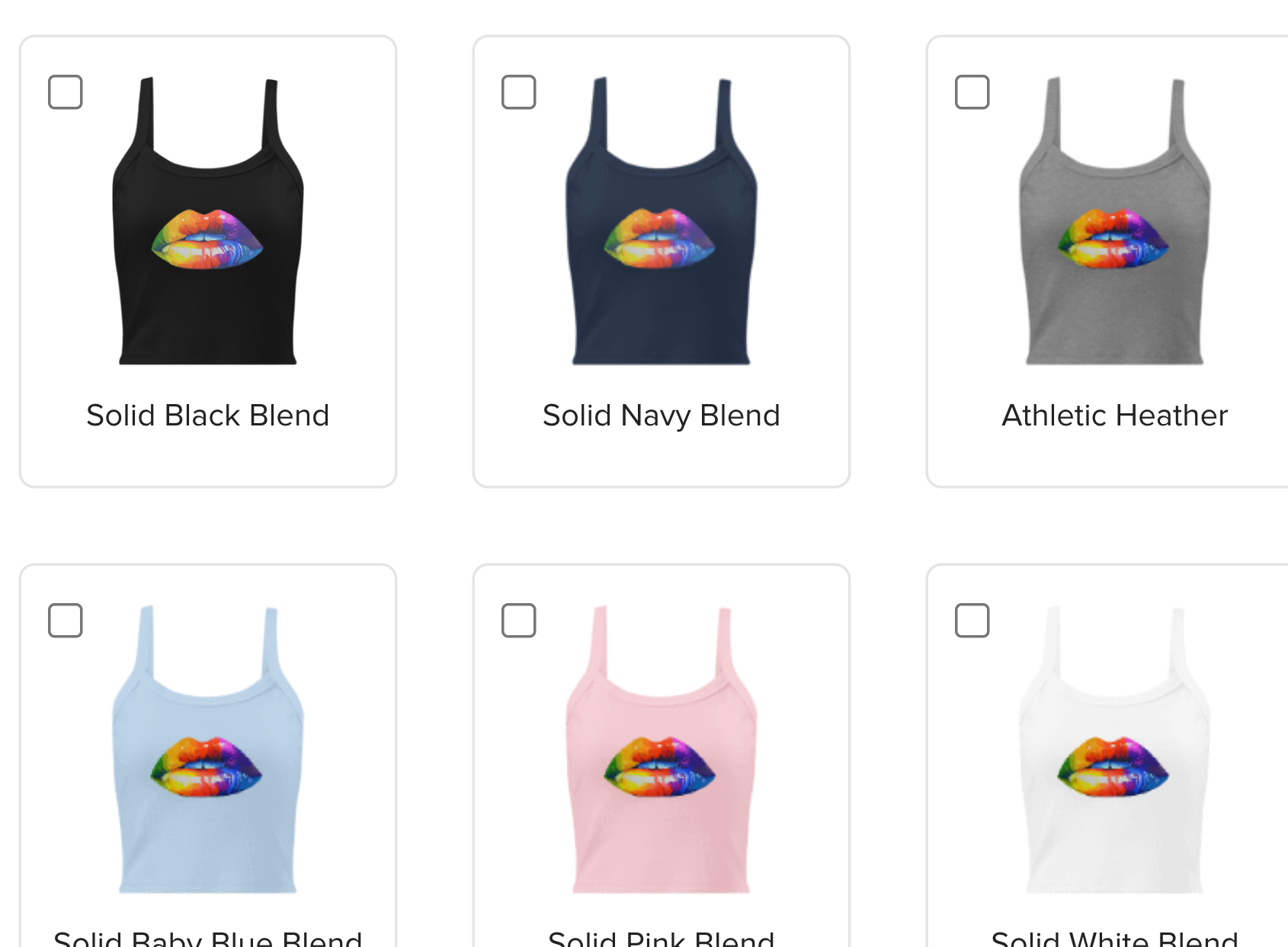
Task: Click the Solid Black Blend label
Action: pyautogui.click(x=208, y=416)
